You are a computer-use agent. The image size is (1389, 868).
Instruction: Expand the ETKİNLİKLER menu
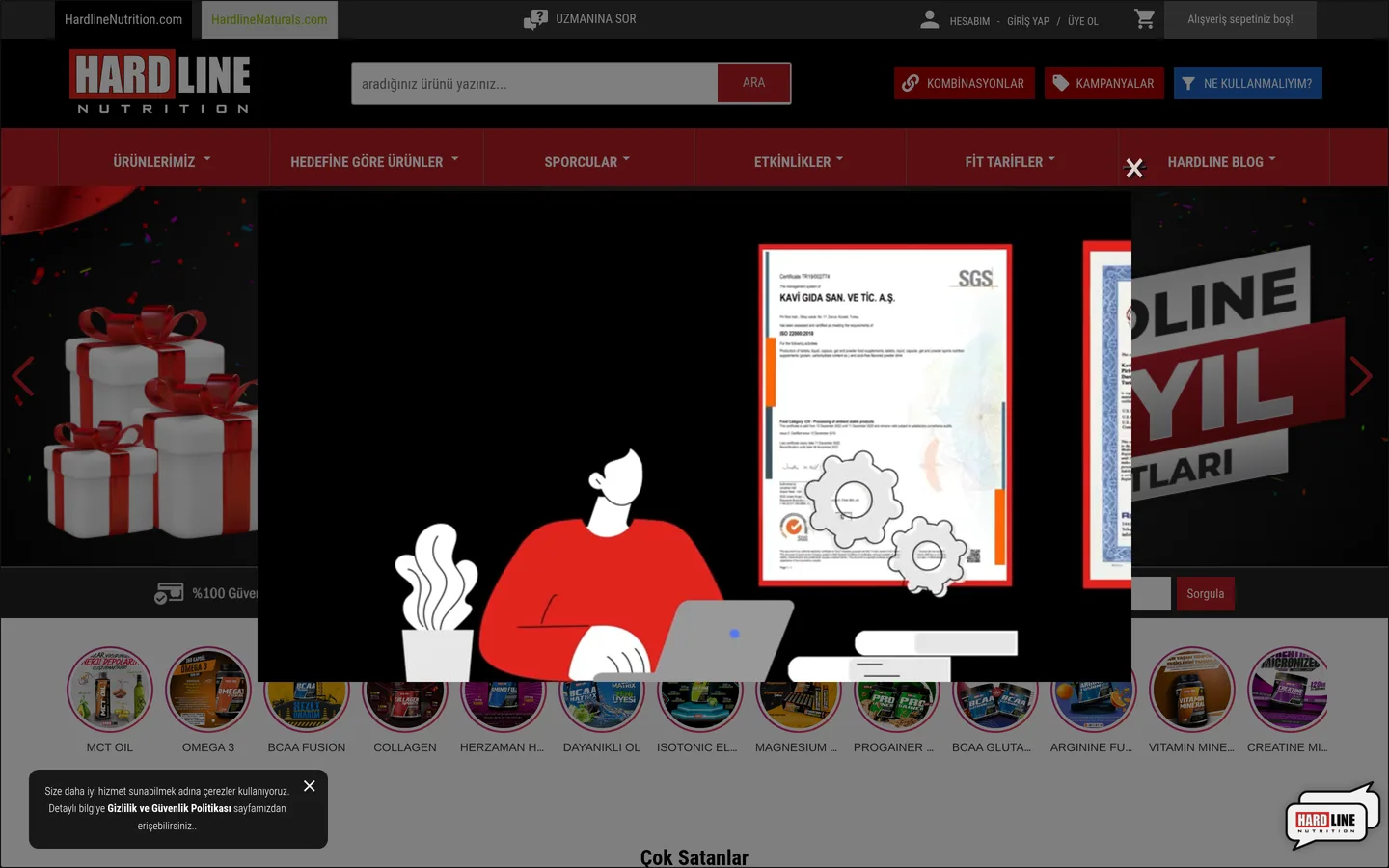pos(800,161)
